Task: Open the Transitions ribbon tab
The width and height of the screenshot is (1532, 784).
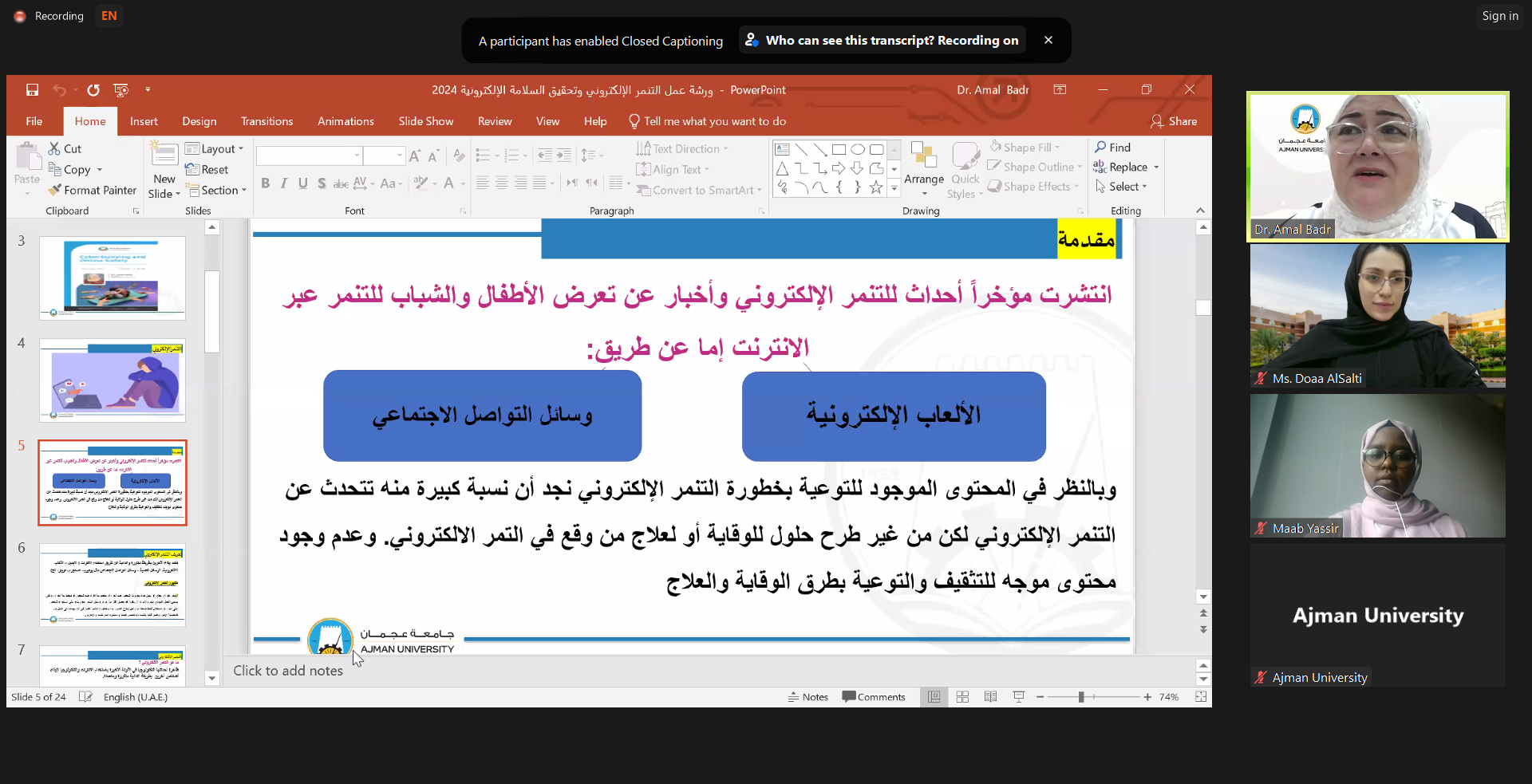Action: tap(267, 121)
